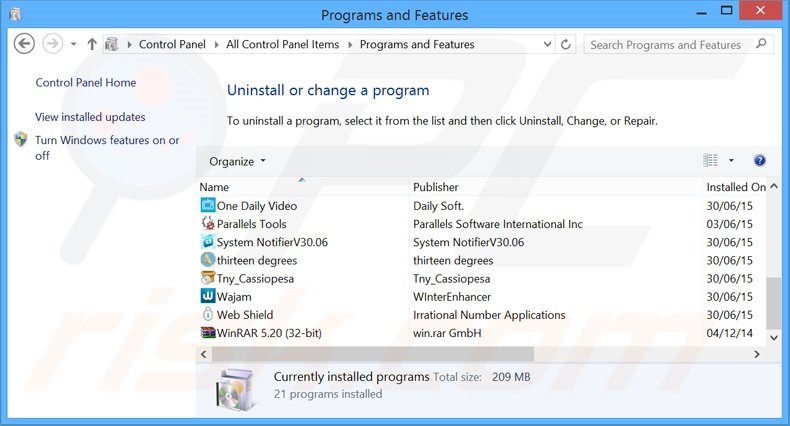The width and height of the screenshot is (790, 426).
Task: Open recent locations dropdown arrow
Action: click(x=74, y=44)
